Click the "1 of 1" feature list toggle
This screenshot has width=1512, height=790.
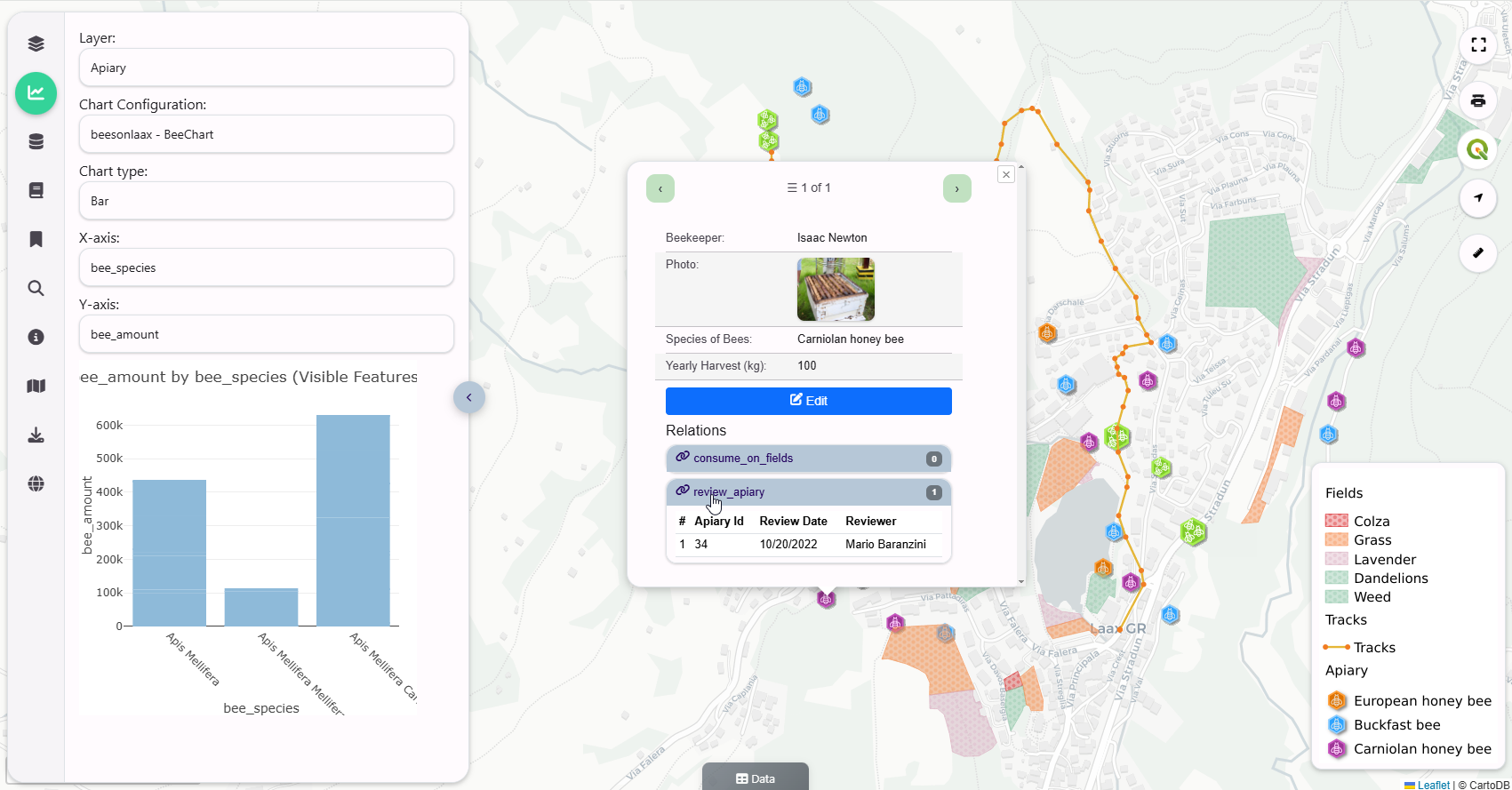809,188
